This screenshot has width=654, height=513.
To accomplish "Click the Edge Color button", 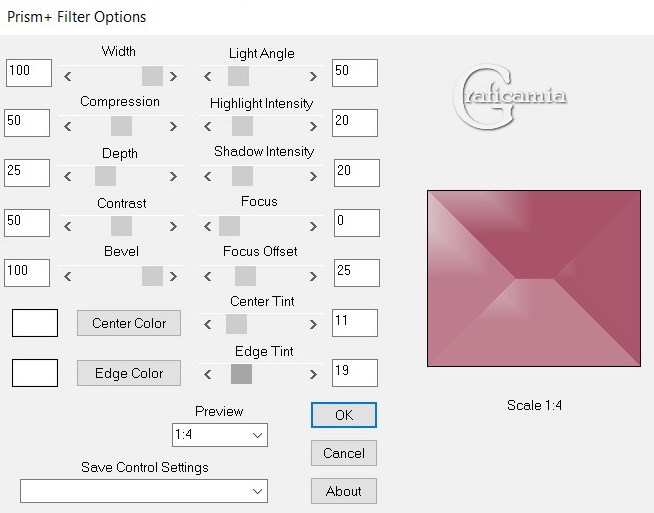I will (x=129, y=373).
